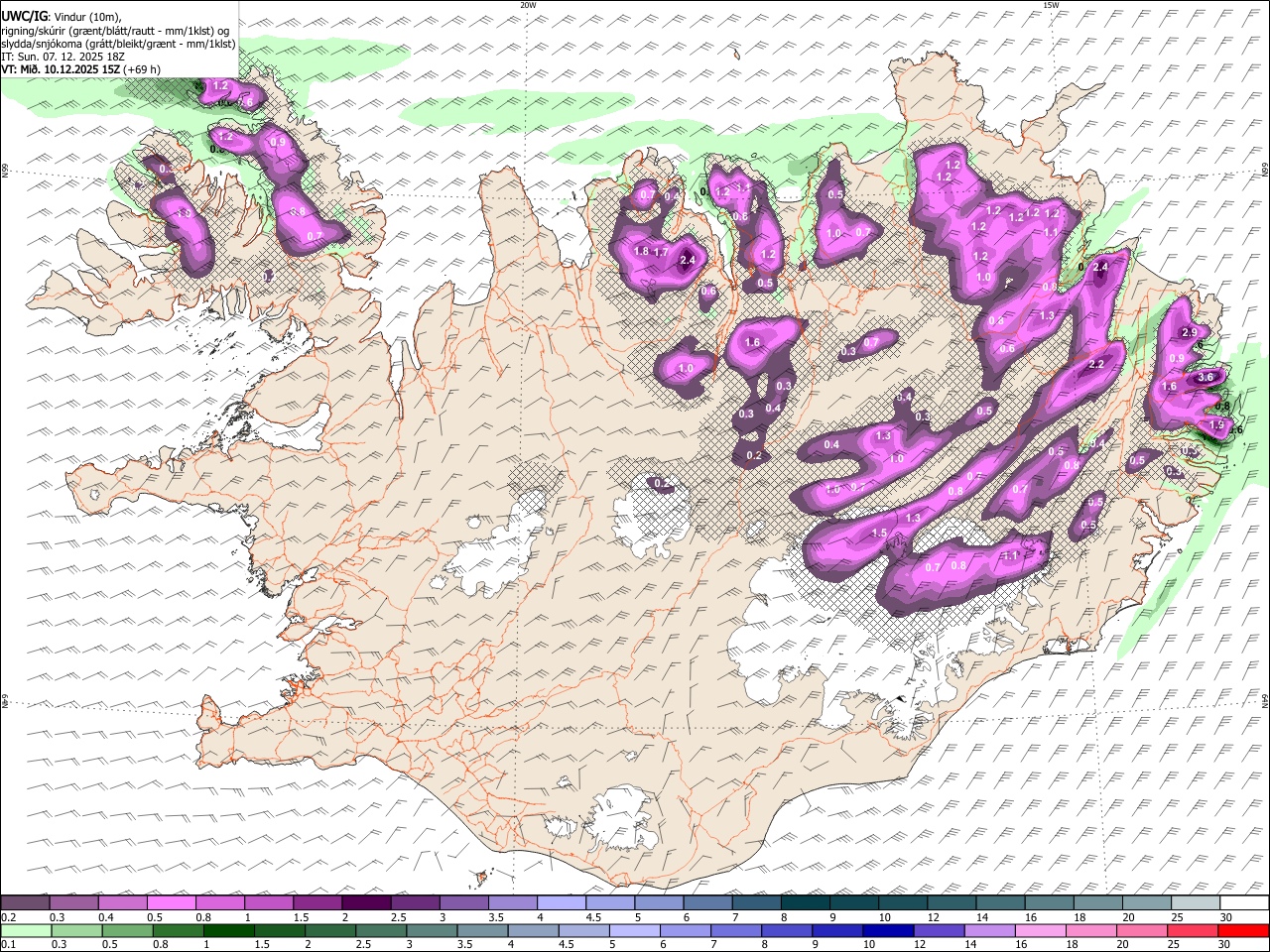The height and width of the screenshot is (952, 1270).
Task: Pick the upper legend swatch labeled 2
Action: click(x=366, y=902)
